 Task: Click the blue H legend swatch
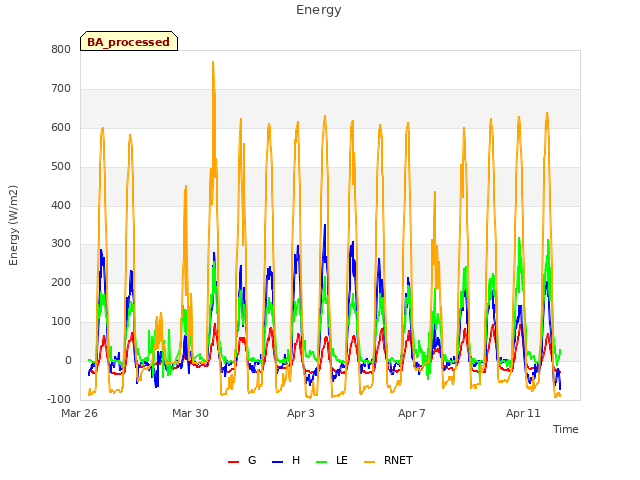coord(277,462)
